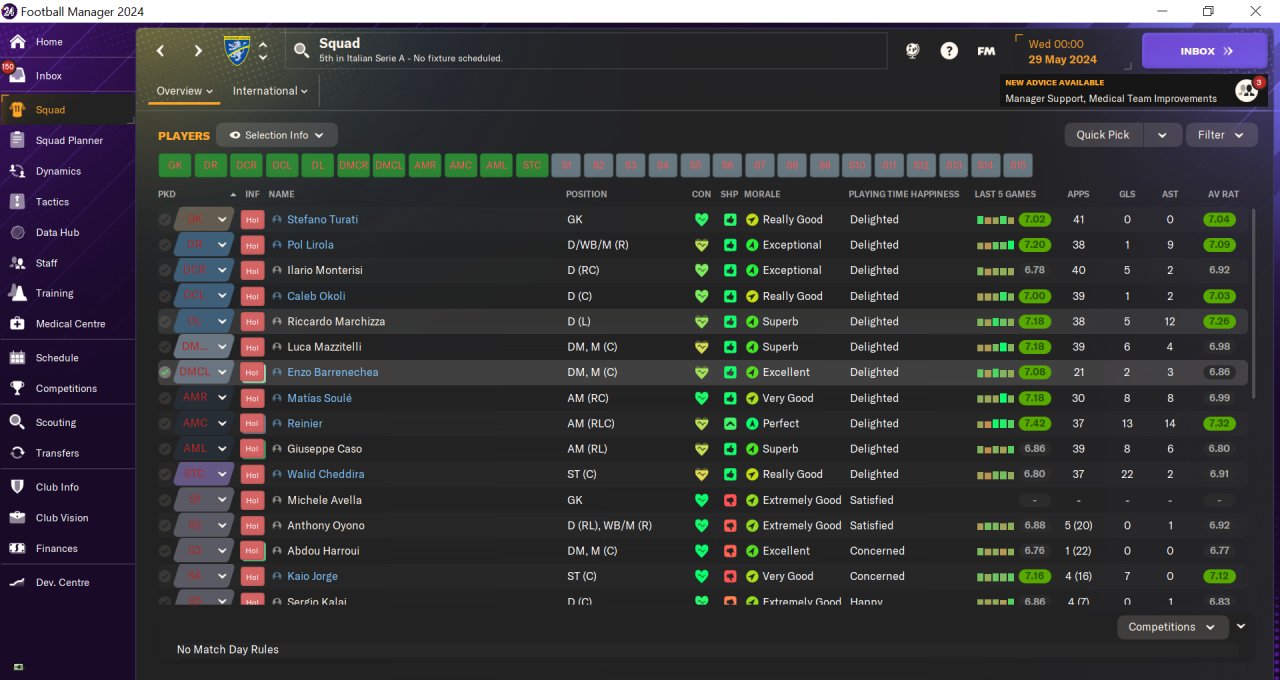Open the International tab menu

pos(270,91)
